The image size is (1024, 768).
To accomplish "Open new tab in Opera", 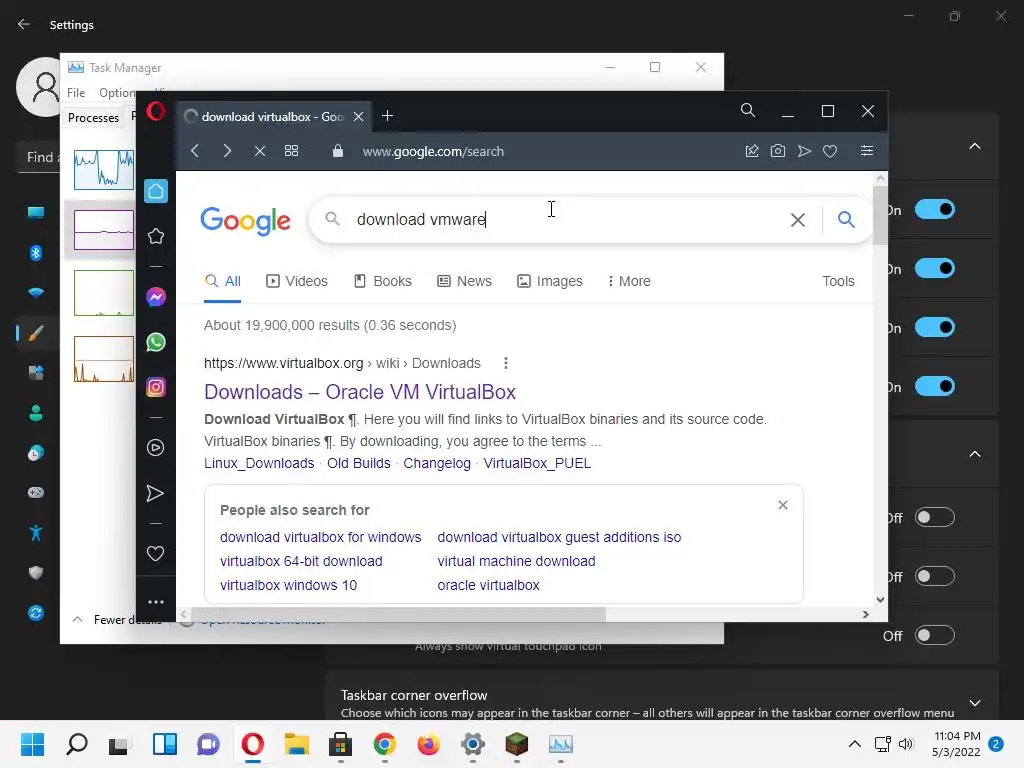I will (387, 116).
